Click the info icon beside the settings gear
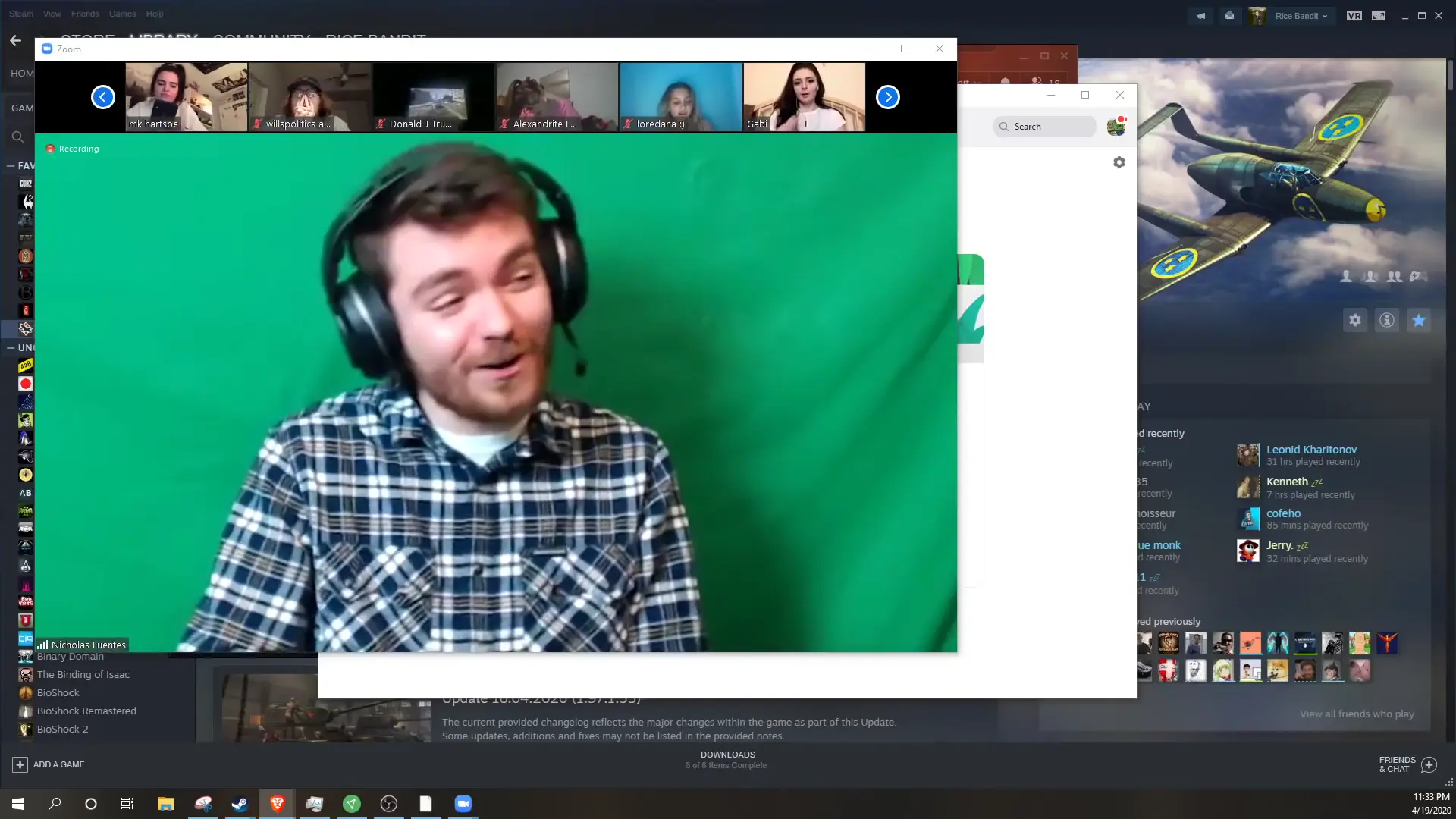This screenshot has width=1456, height=819. (x=1387, y=320)
